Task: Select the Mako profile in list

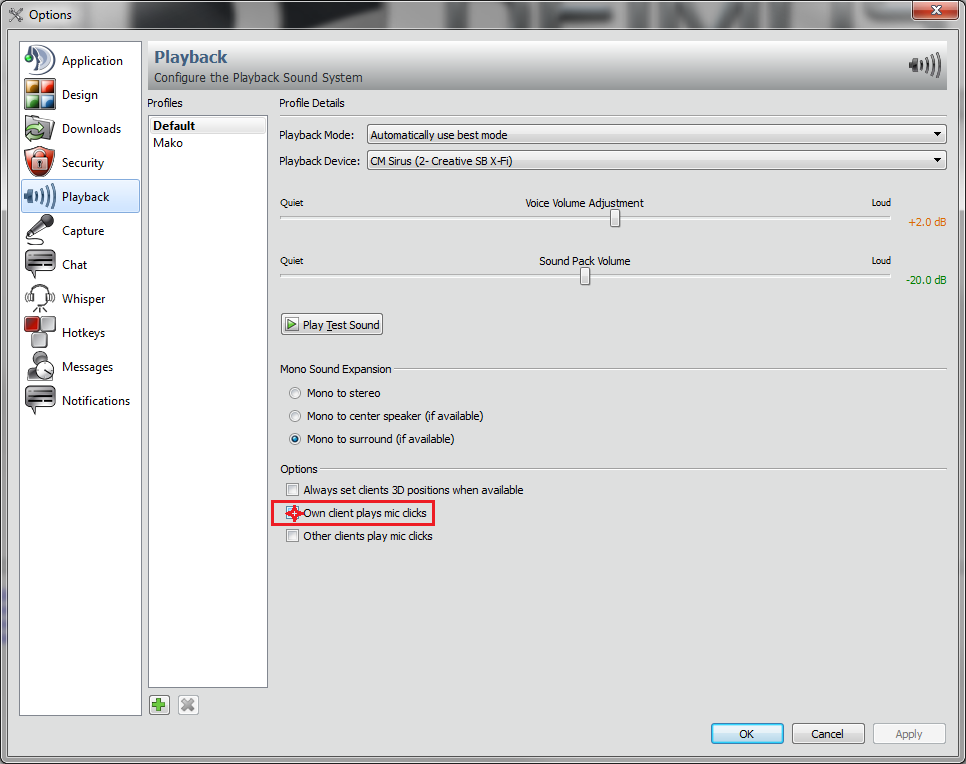Action: (x=168, y=143)
